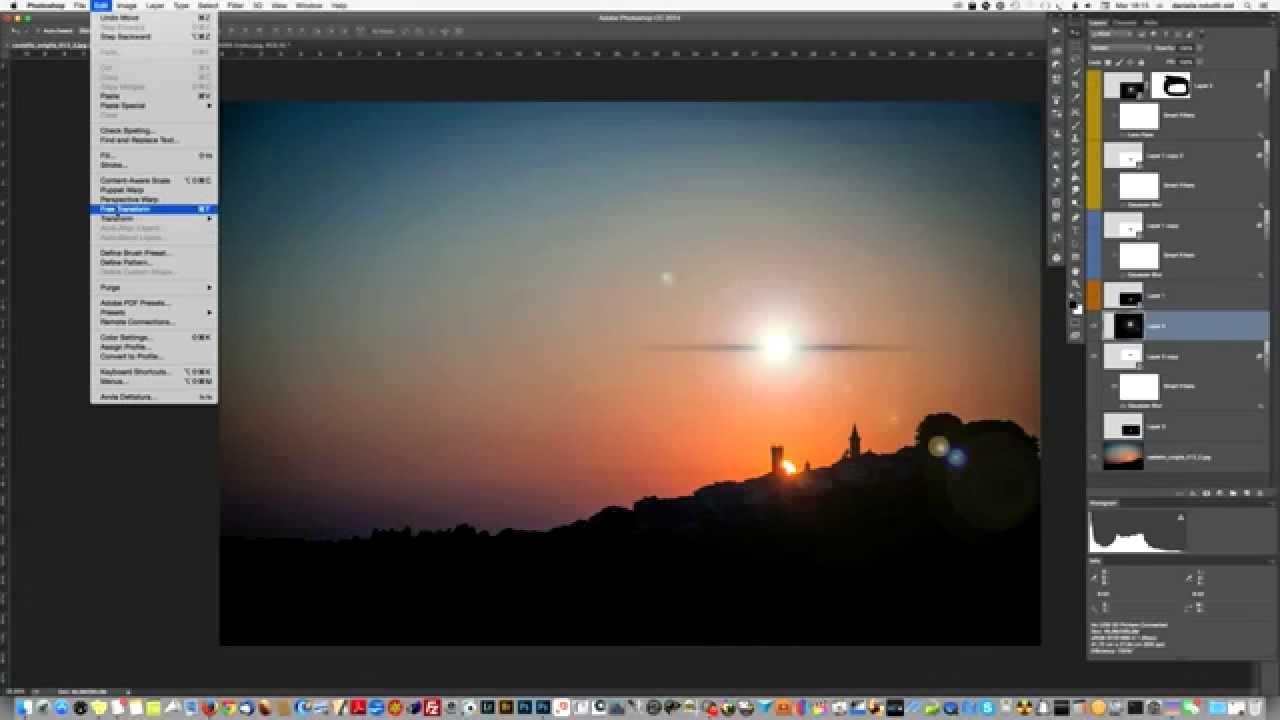Expand the Presets submenu
The width and height of the screenshot is (1280, 720).
(x=153, y=312)
